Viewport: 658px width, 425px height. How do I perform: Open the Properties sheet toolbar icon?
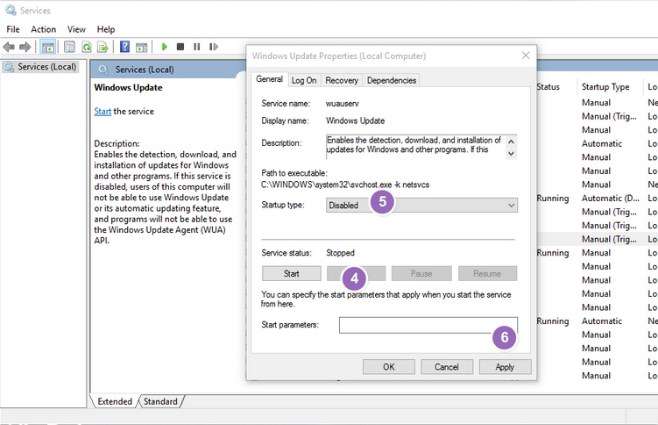coord(70,47)
